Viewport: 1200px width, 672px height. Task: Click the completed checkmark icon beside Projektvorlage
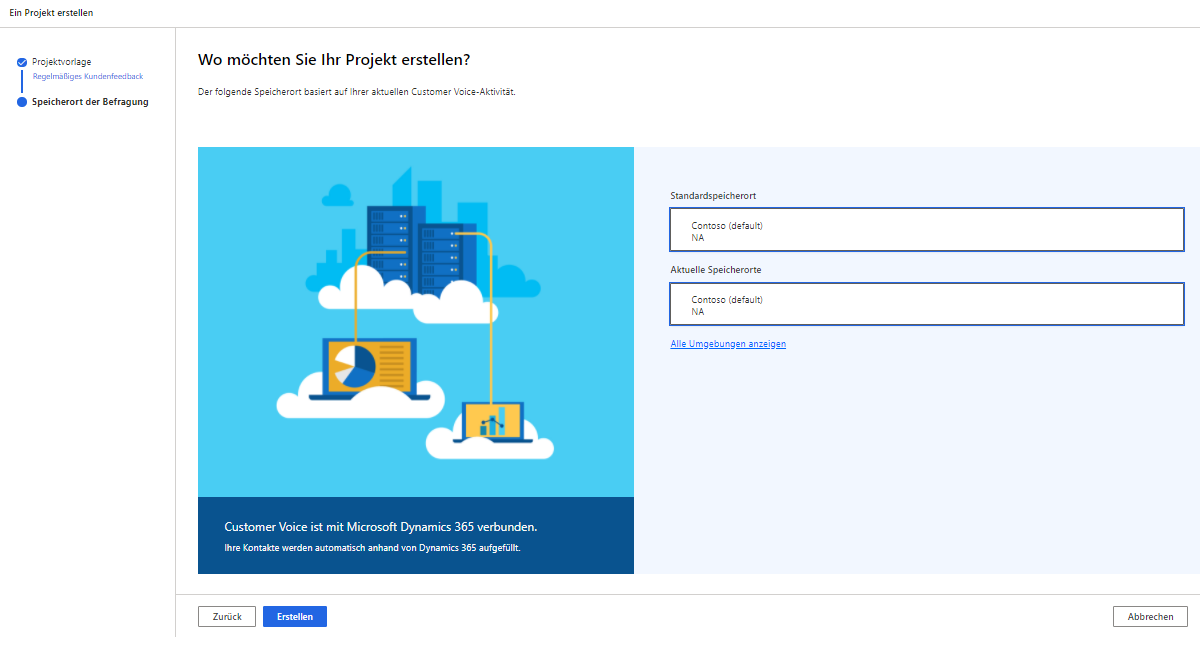pos(22,62)
